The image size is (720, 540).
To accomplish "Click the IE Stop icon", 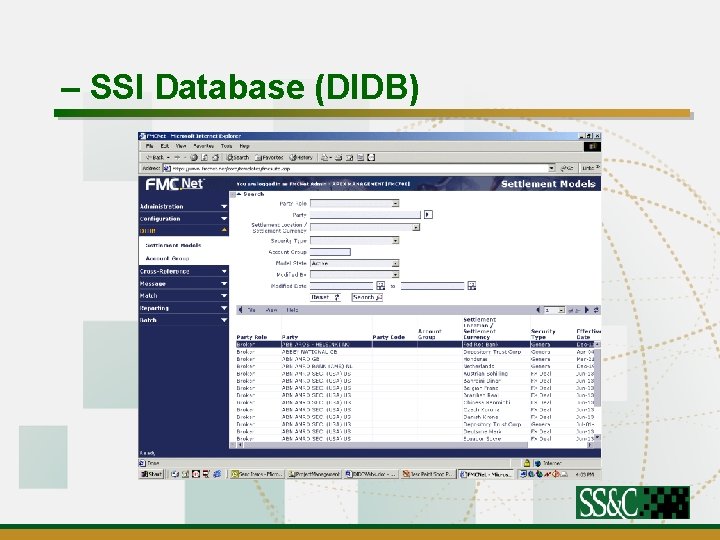I will [x=194, y=158].
